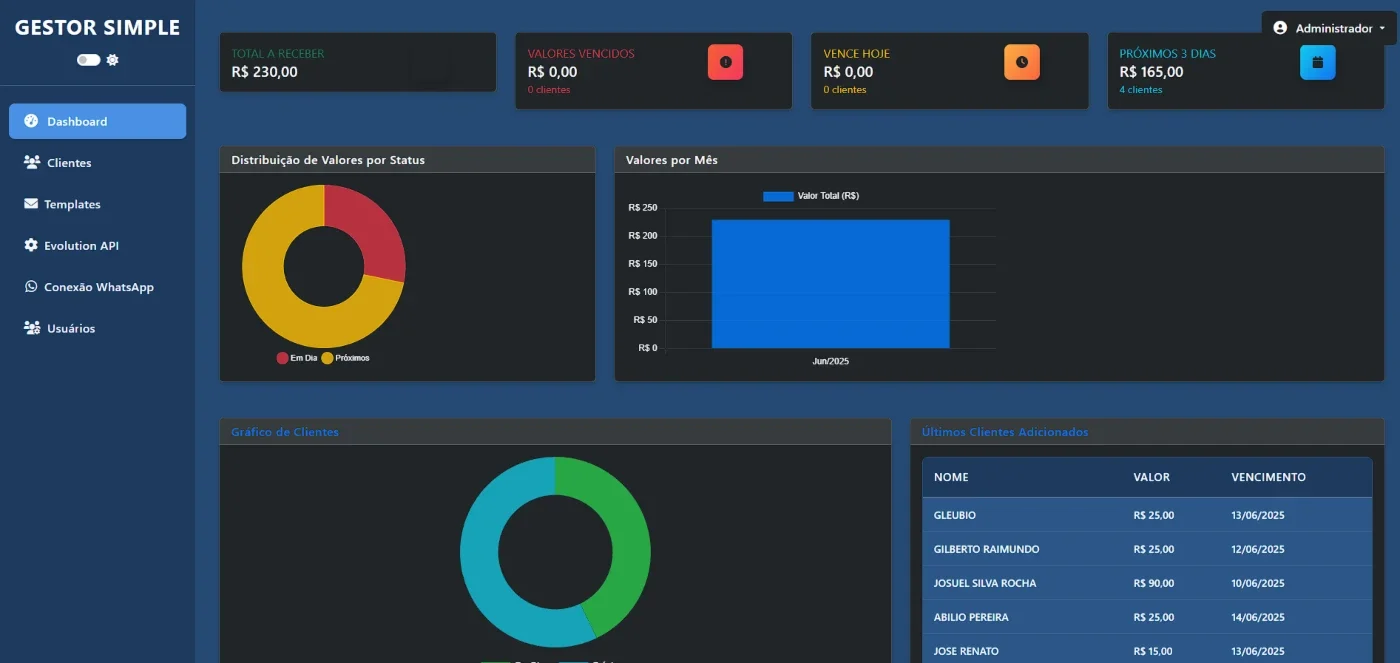Click the PRÓXIMOS 3 DIAS card title
This screenshot has width=1400, height=663.
coord(1167,54)
